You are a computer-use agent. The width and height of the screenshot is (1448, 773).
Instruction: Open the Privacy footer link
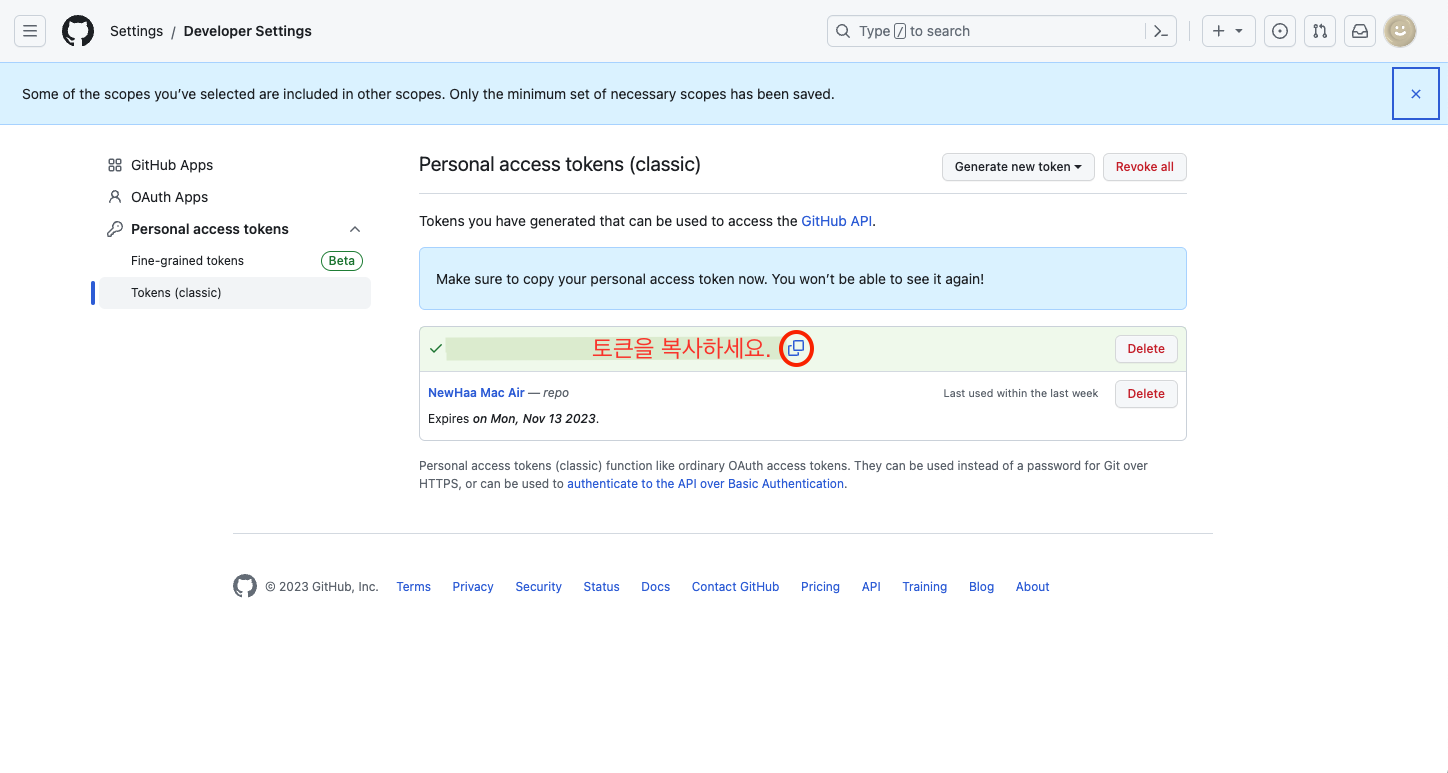(473, 587)
